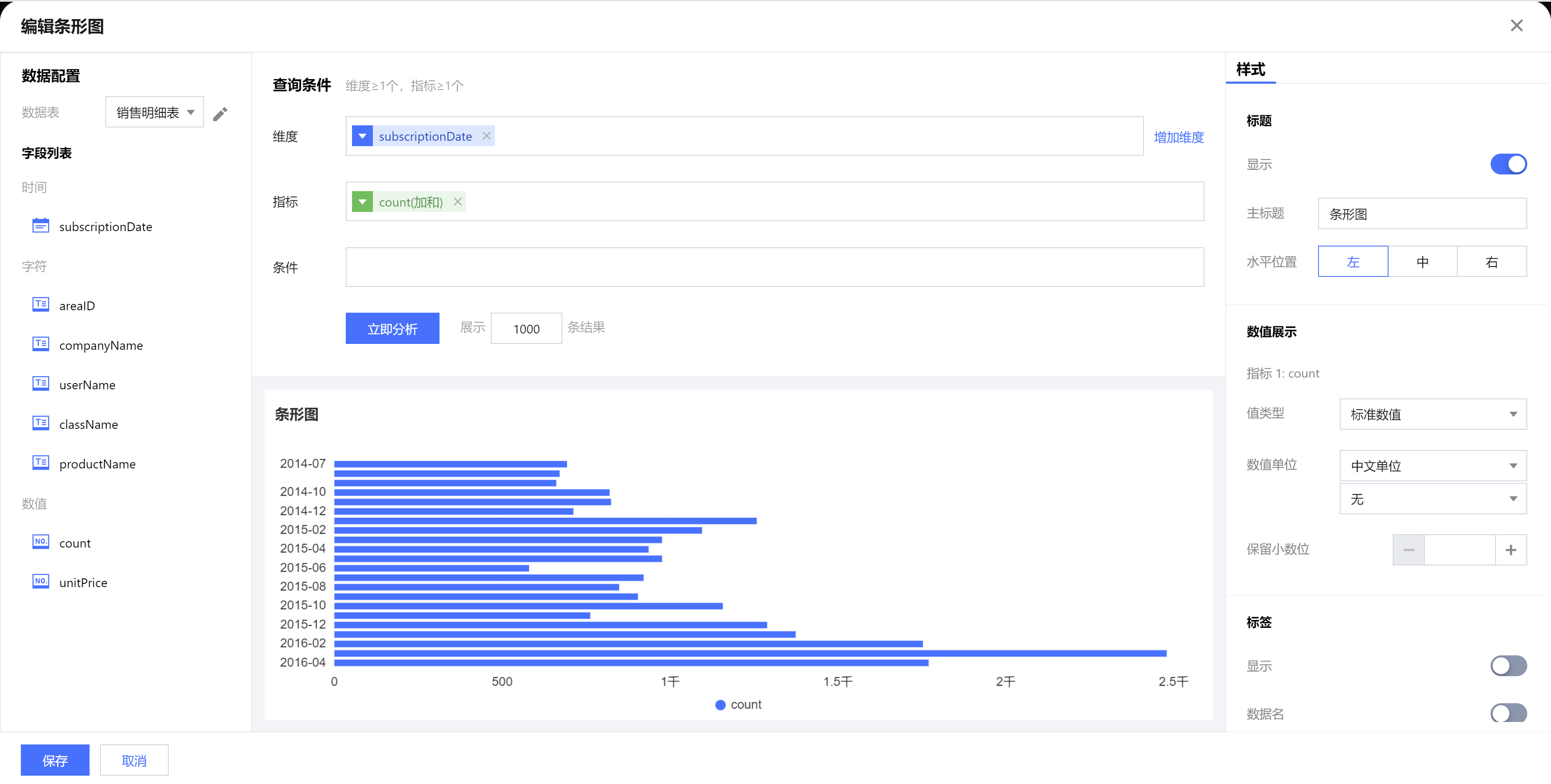The width and height of the screenshot is (1551, 784).
Task: Select the 样式 tab
Action: pyautogui.click(x=1251, y=69)
